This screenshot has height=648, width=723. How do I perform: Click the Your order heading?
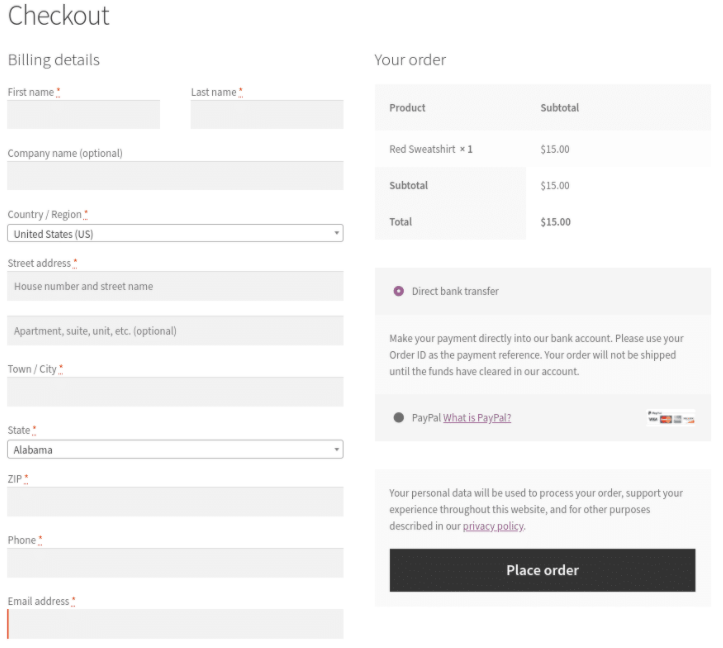point(410,60)
